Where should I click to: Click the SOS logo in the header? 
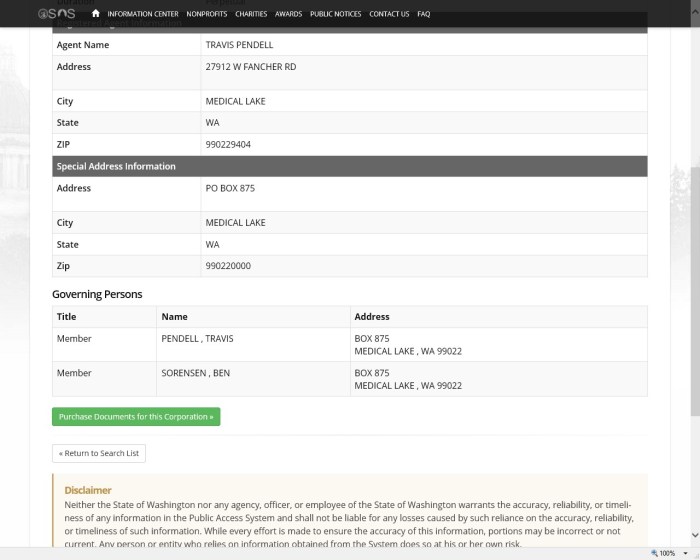click(56, 14)
